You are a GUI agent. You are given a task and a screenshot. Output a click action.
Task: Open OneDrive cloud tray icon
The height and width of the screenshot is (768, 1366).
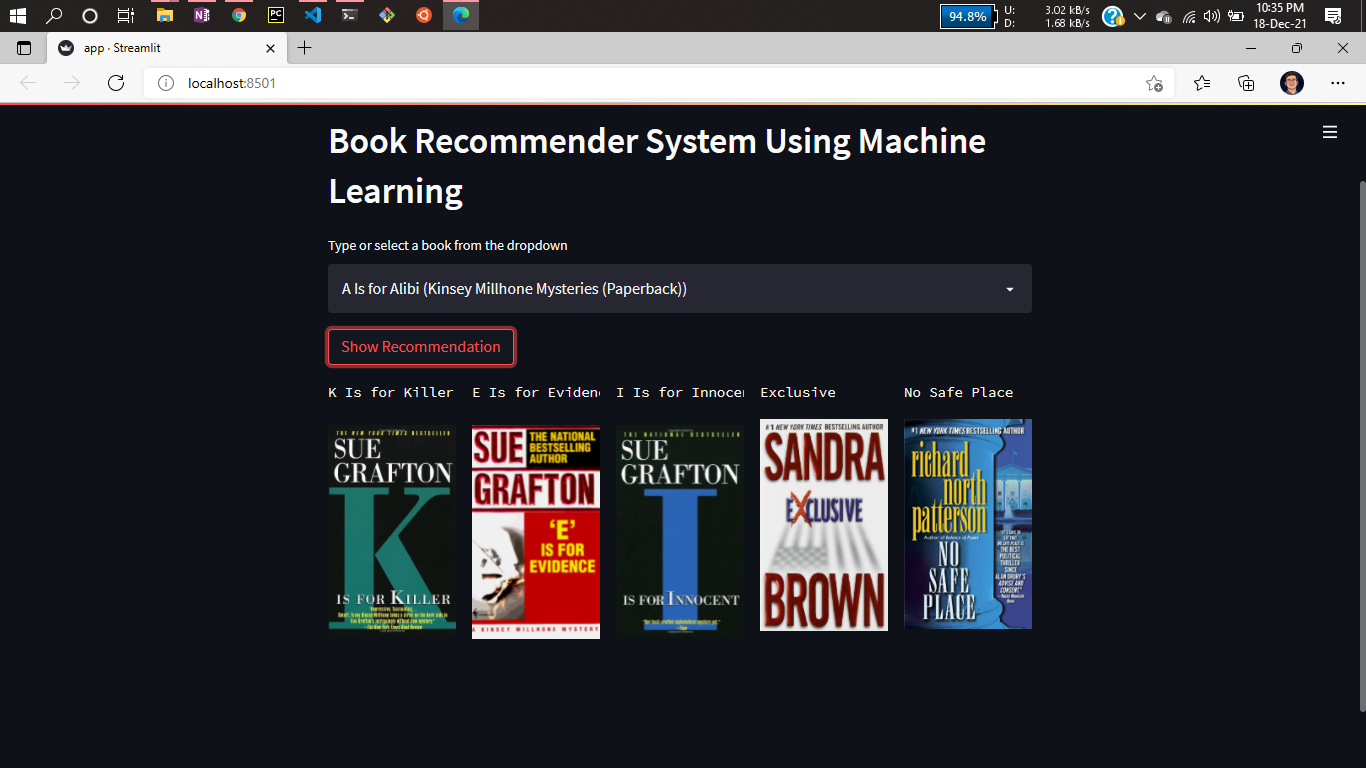1164,16
